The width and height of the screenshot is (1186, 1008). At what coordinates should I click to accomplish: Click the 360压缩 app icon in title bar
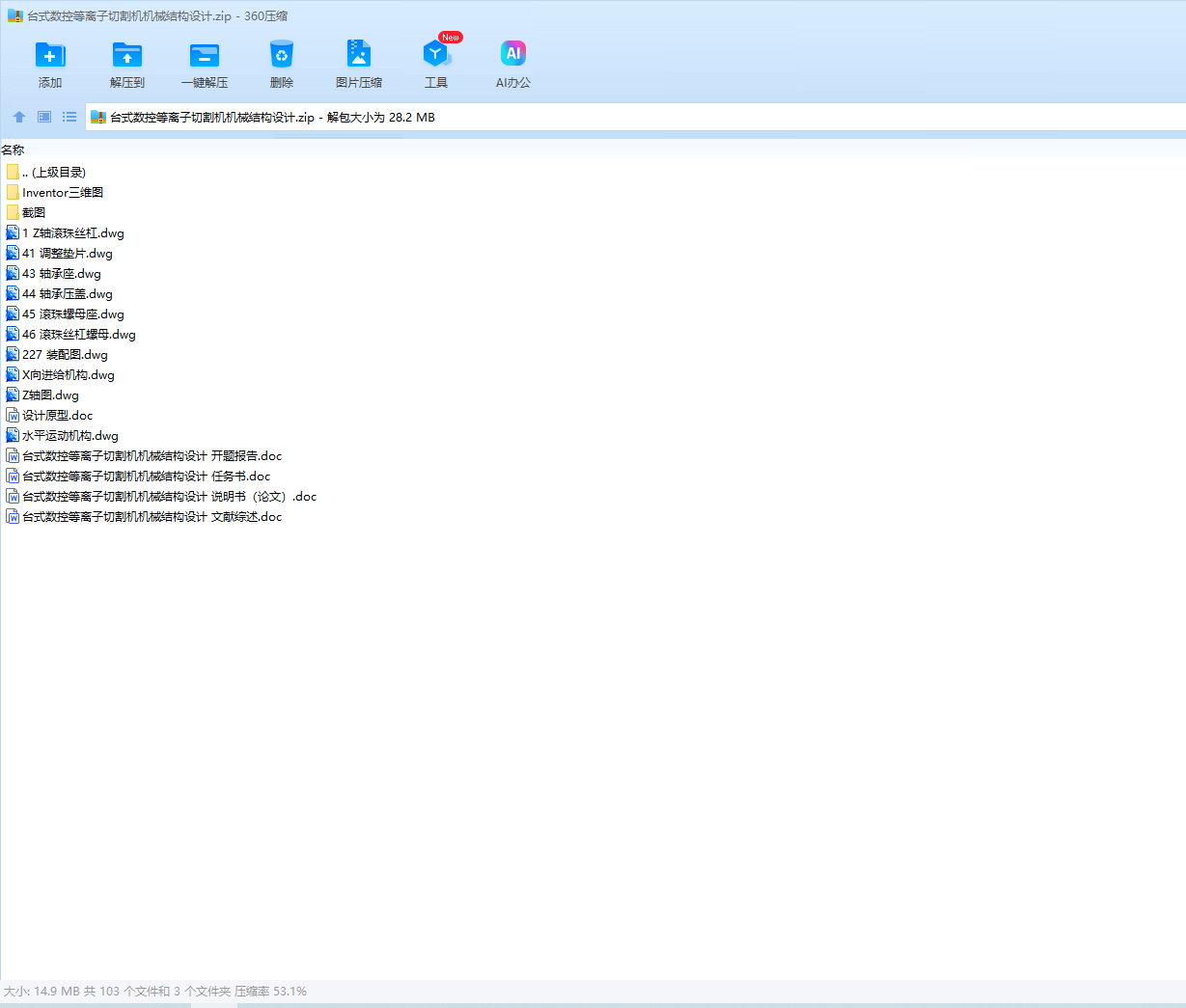point(14,15)
